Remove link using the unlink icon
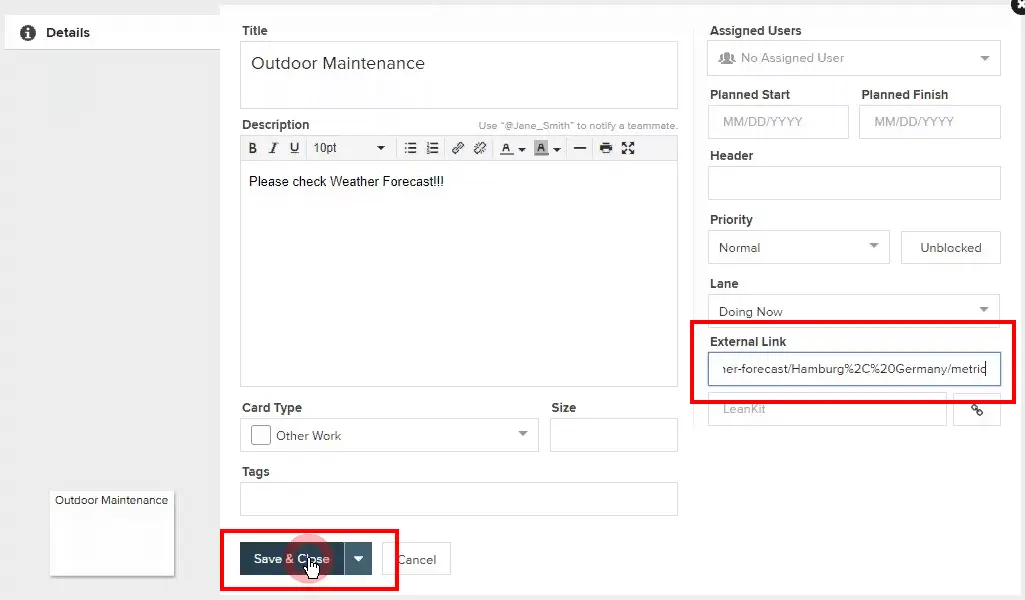The height and width of the screenshot is (600, 1025). point(480,148)
